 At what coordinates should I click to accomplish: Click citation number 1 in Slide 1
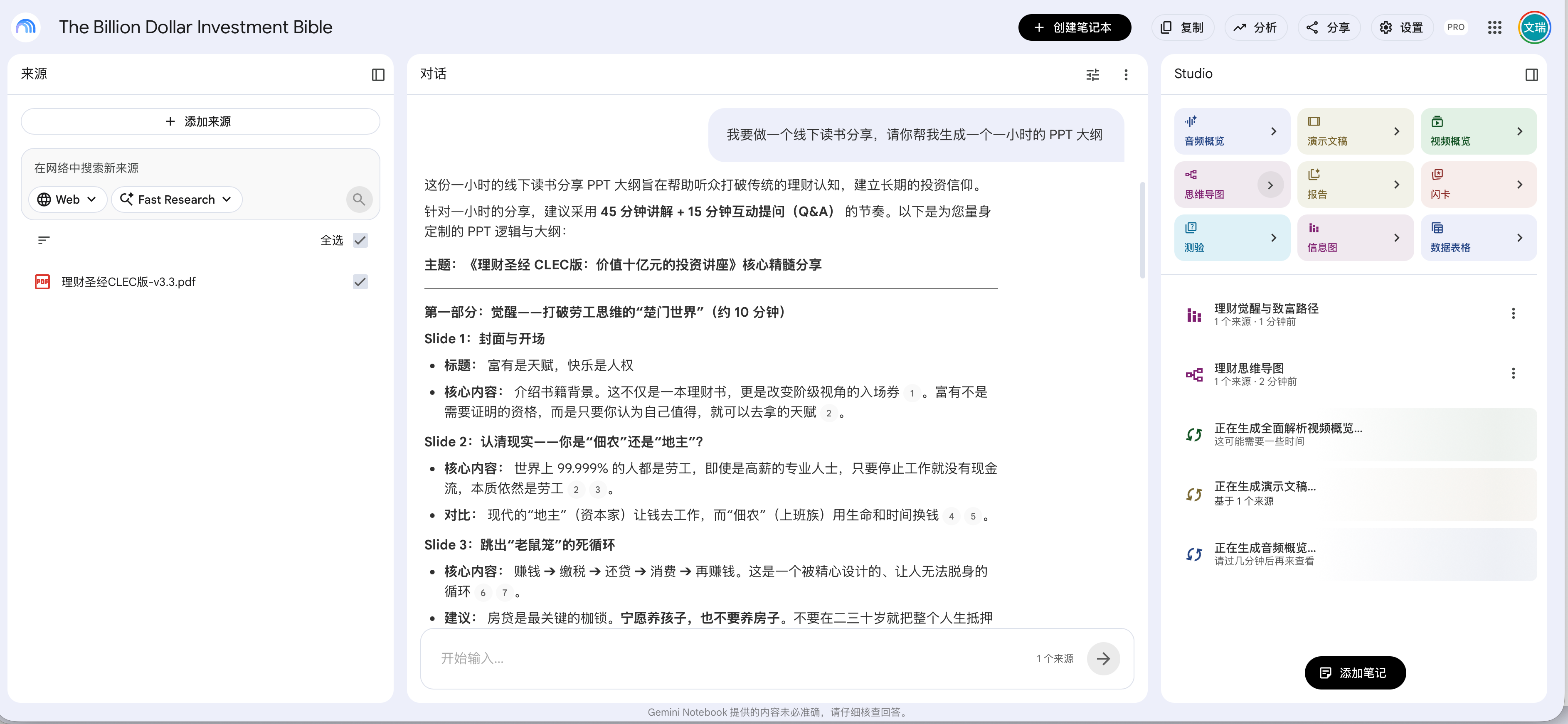click(x=911, y=393)
